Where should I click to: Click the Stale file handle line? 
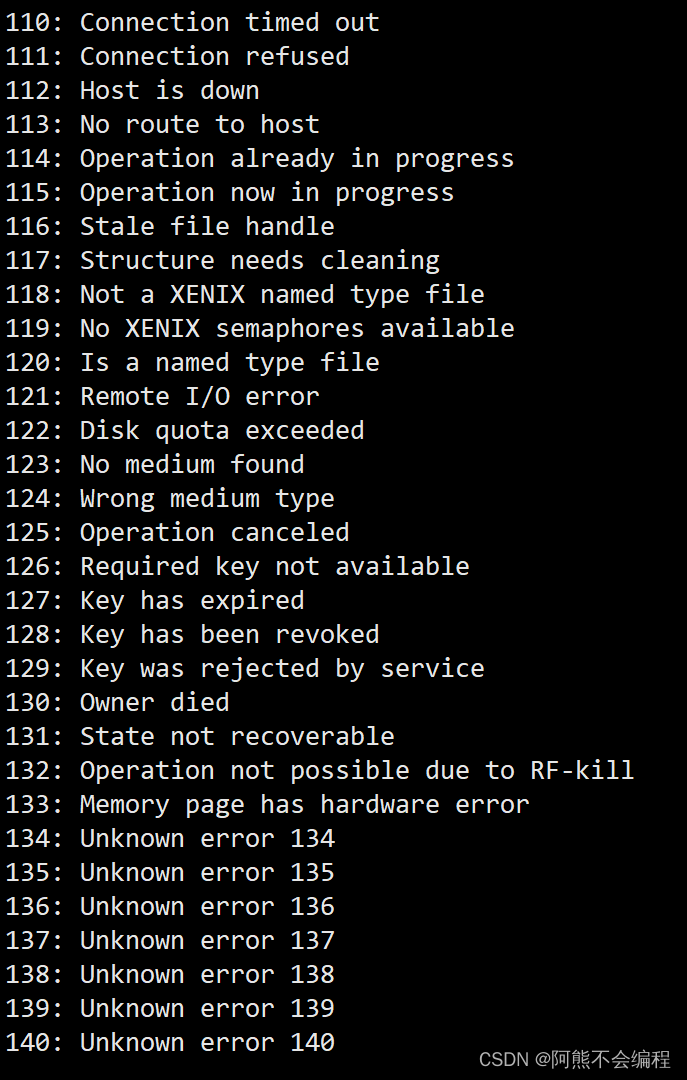tap(170, 226)
